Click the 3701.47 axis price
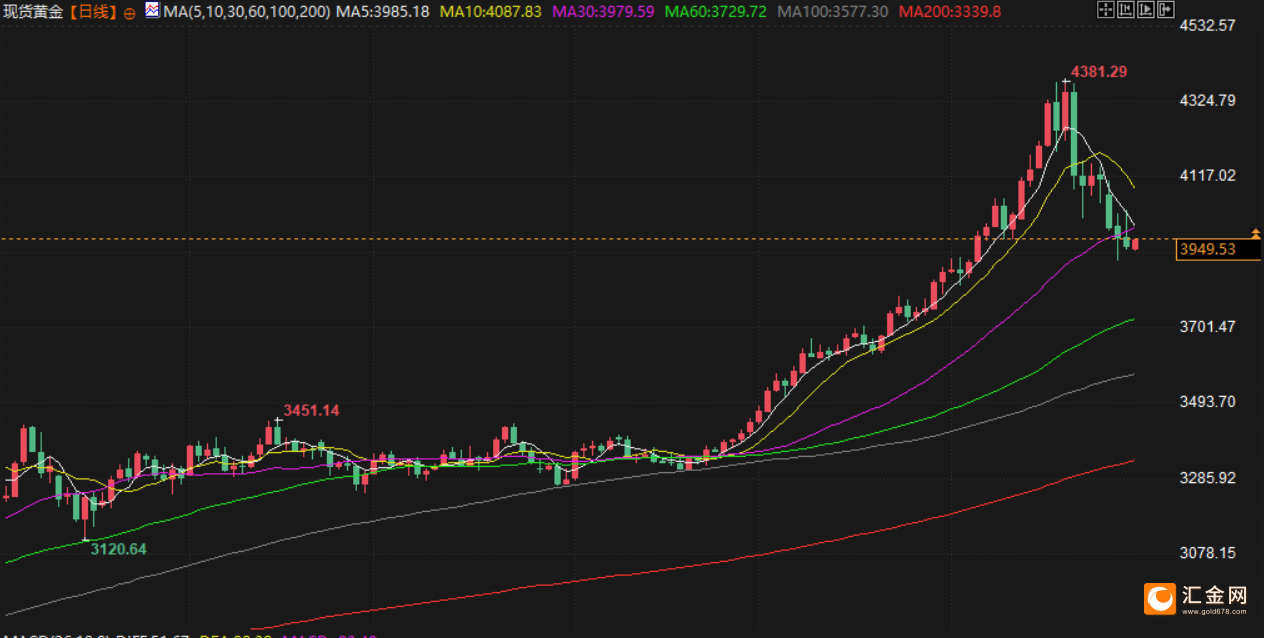The width and height of the screenshot is (1264, 638). [1208, 327]
